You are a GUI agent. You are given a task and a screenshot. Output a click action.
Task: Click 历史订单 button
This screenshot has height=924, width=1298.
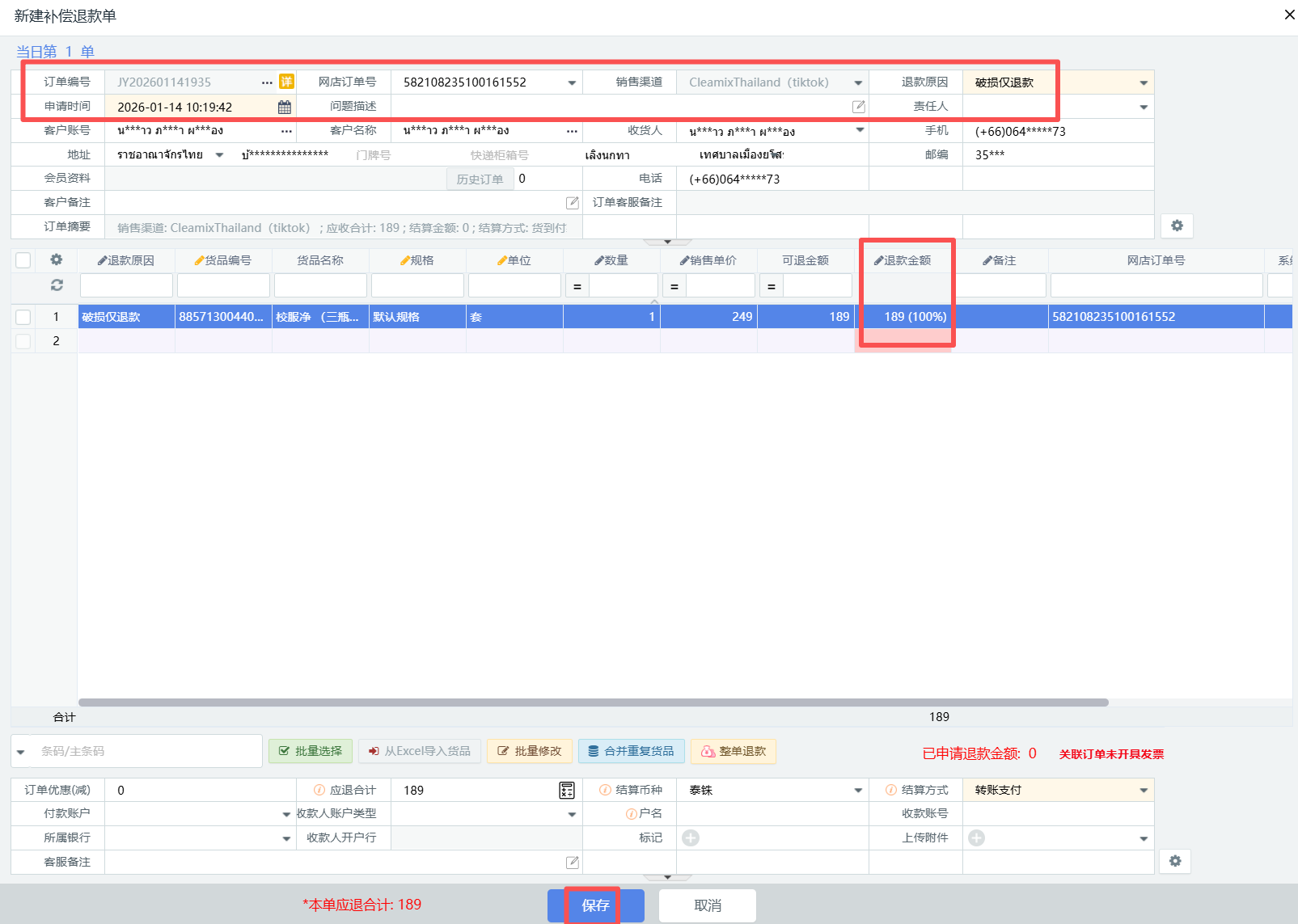tap(480, 179)
